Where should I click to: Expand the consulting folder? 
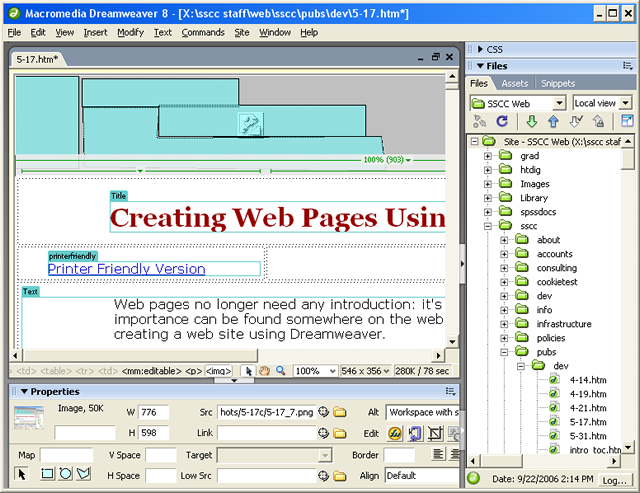[504, 268]
